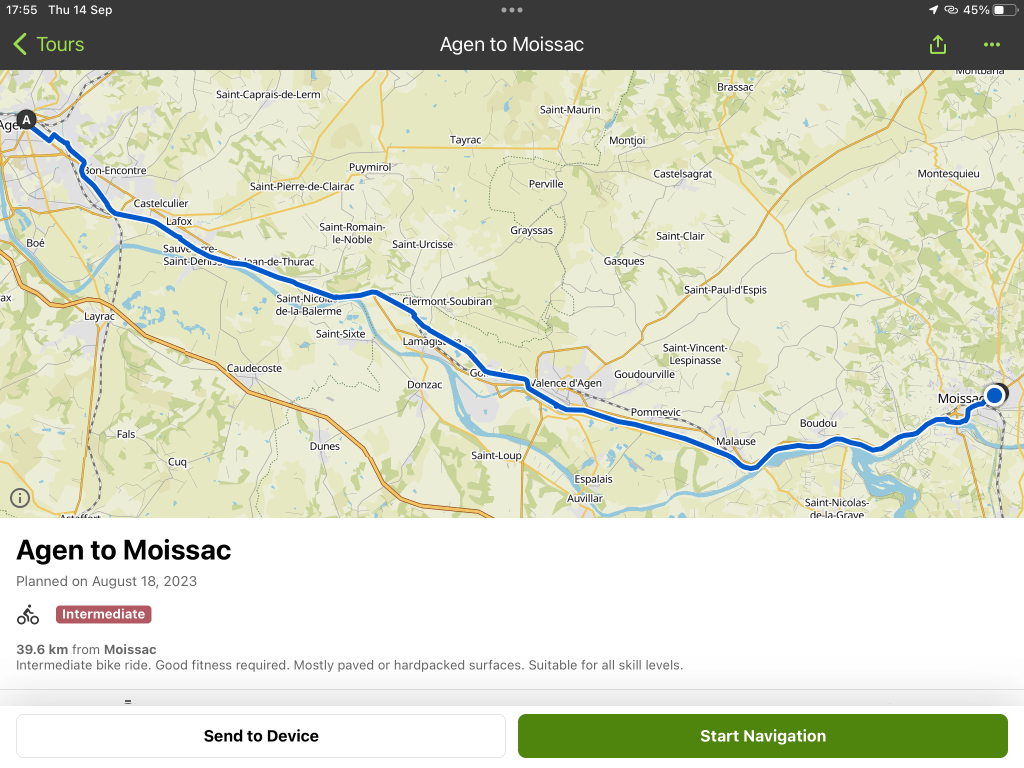This screenshot has height=768, width=1024.
Task: Tap the tour description text
Action: 349,665
